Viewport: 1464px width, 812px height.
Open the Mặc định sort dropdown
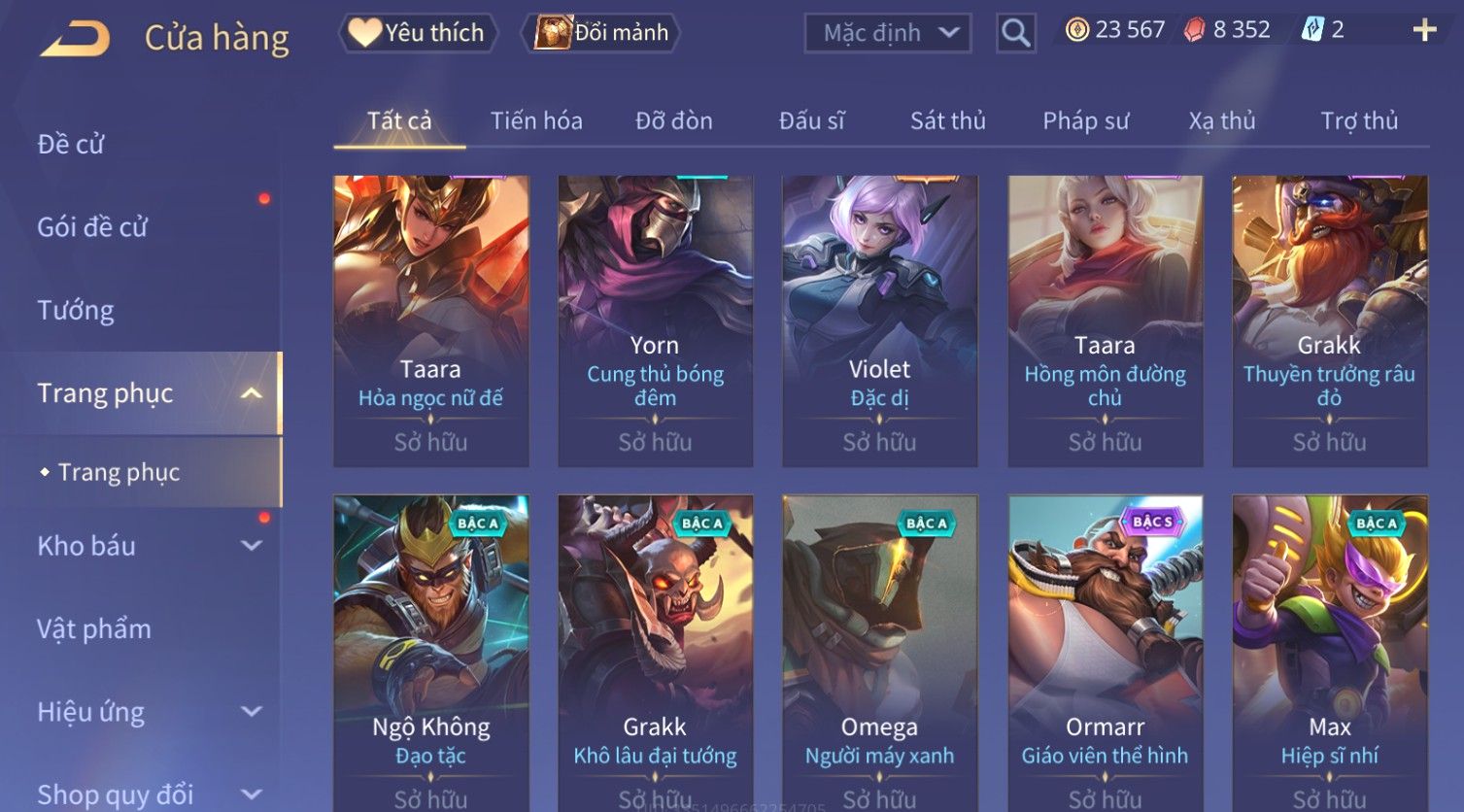888,33
